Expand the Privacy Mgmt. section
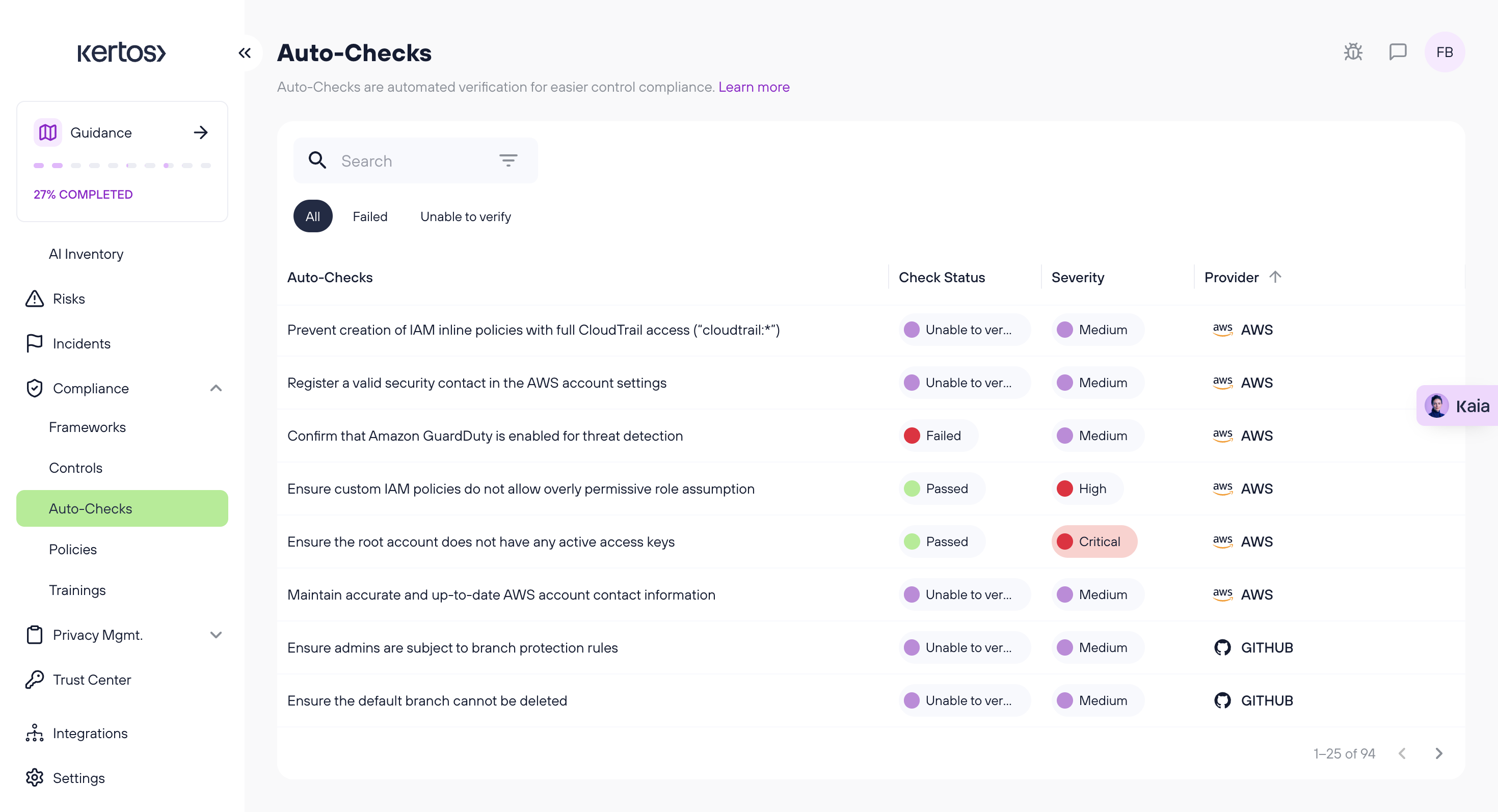This screenshot has height=812, width=1498. (216, 635)
